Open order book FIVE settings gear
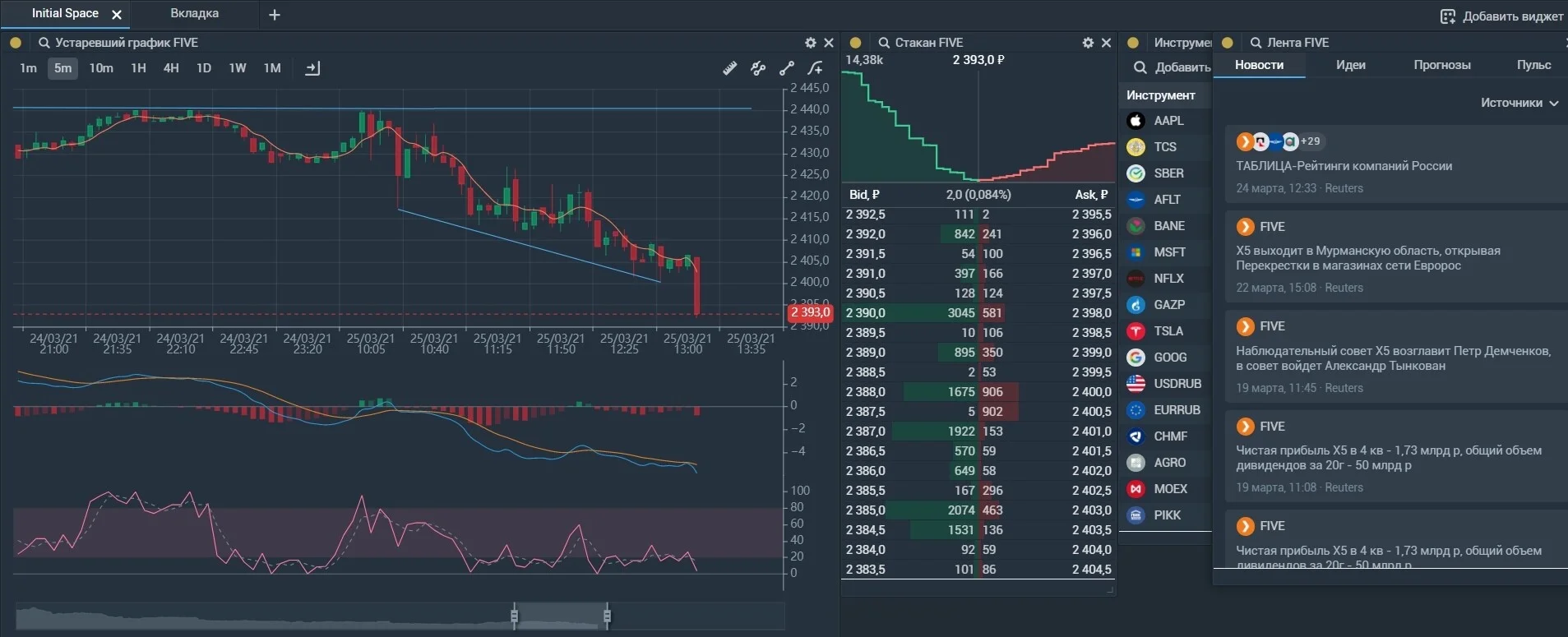Screen dimensions: 1568x637 [x=1088, y=43]
